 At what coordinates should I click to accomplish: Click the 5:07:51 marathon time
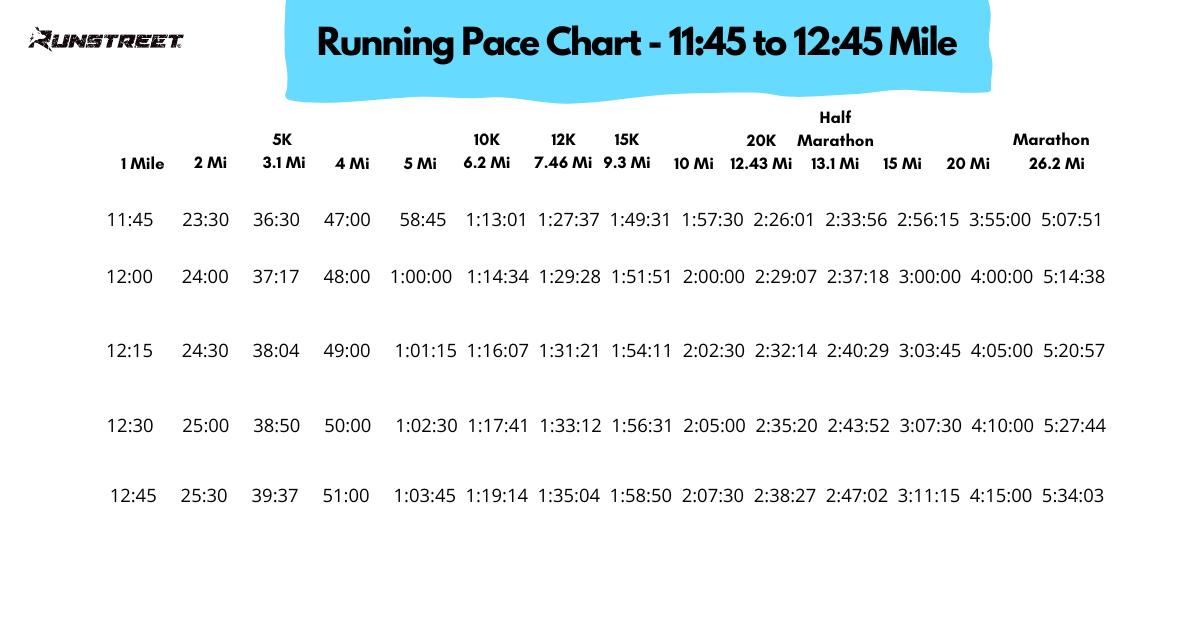(1072, 220)
